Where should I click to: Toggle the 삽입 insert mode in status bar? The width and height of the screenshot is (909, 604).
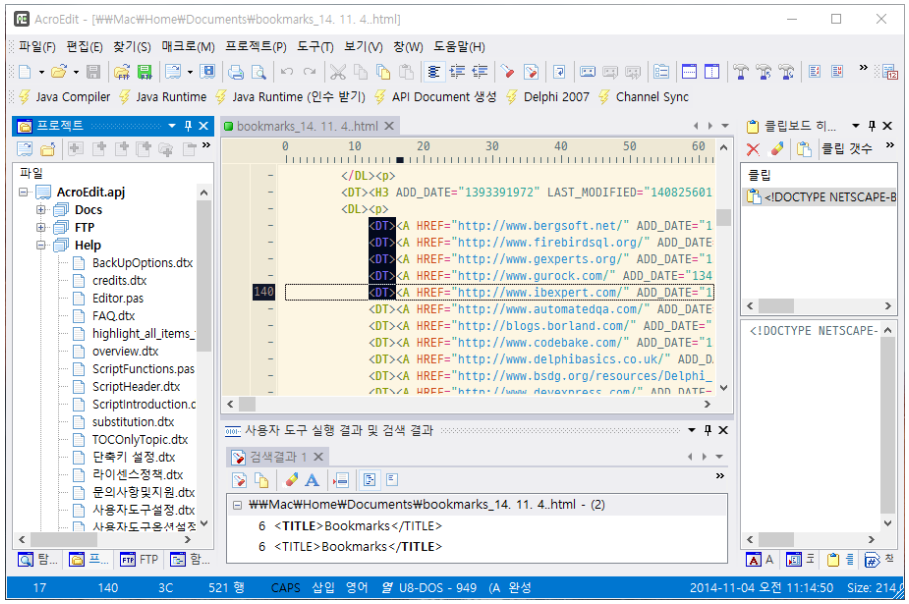[324, 588]
